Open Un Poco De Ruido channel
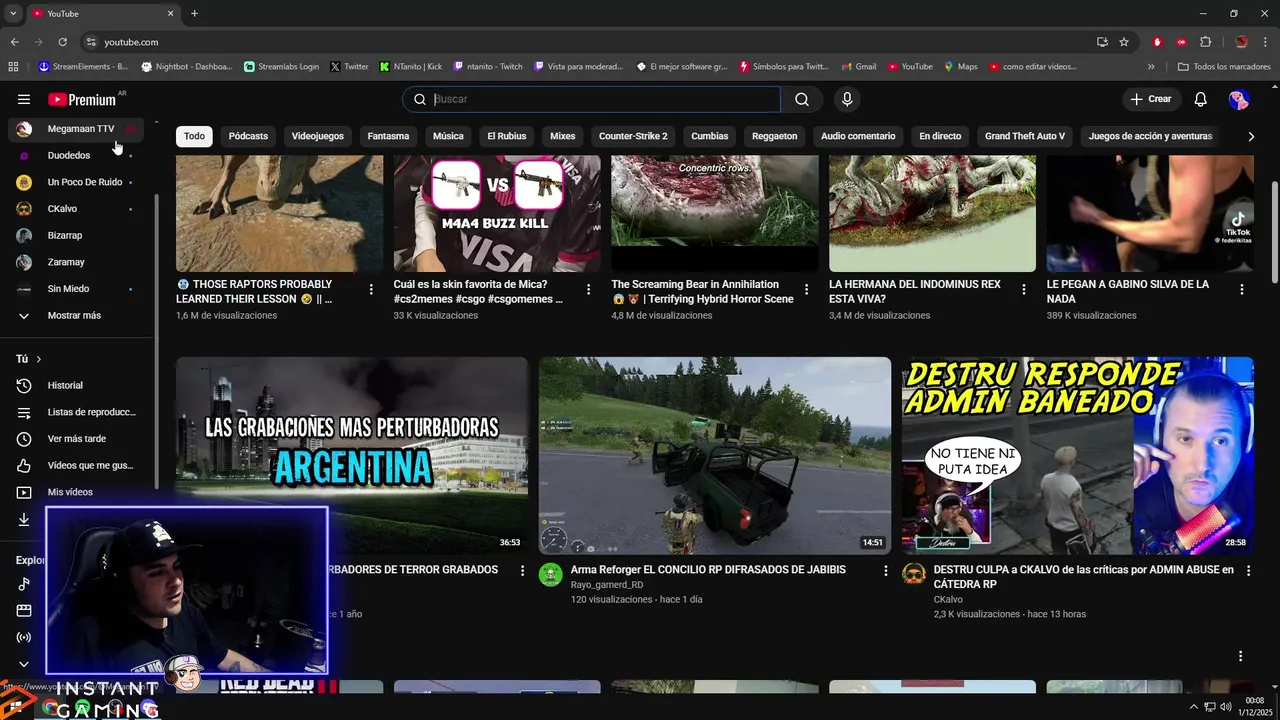1280x720 pixels. click(x=78, y=182)
